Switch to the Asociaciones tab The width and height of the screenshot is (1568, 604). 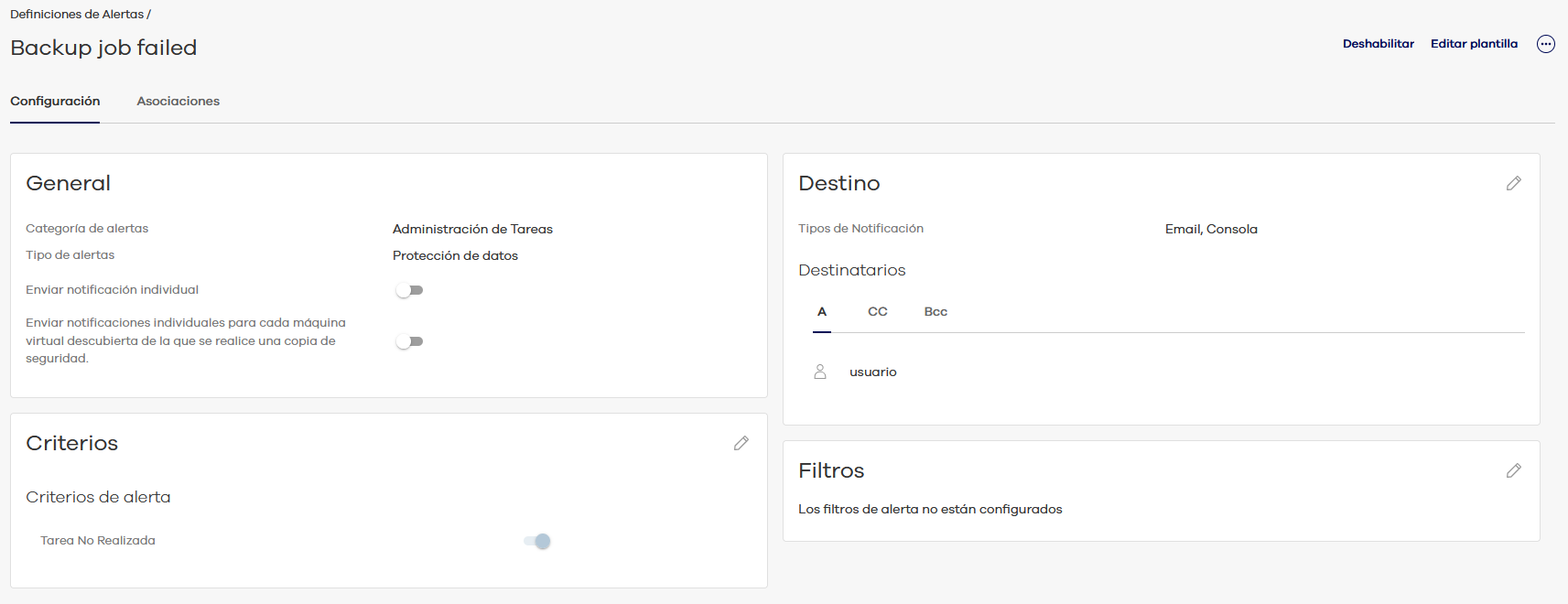[178, 102]
